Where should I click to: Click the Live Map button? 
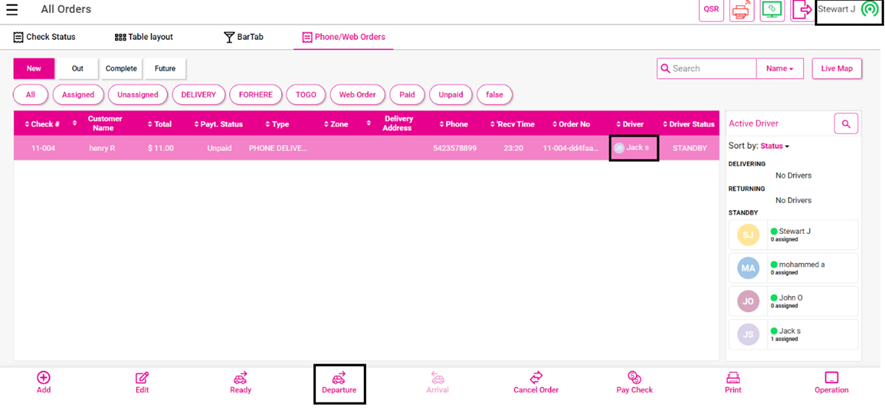coord(836,69)
